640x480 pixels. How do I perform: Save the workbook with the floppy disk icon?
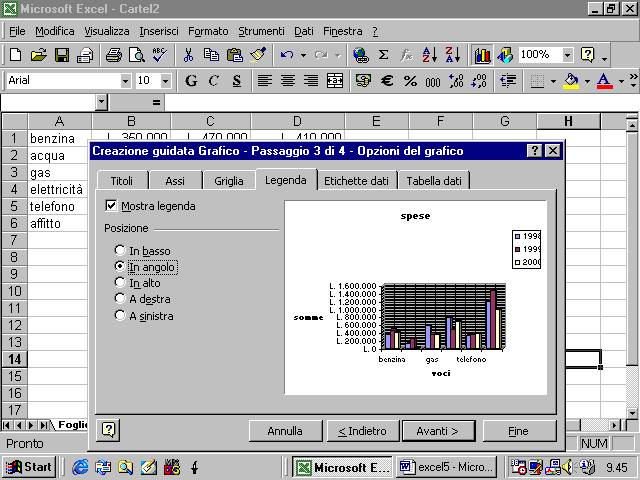62,55
